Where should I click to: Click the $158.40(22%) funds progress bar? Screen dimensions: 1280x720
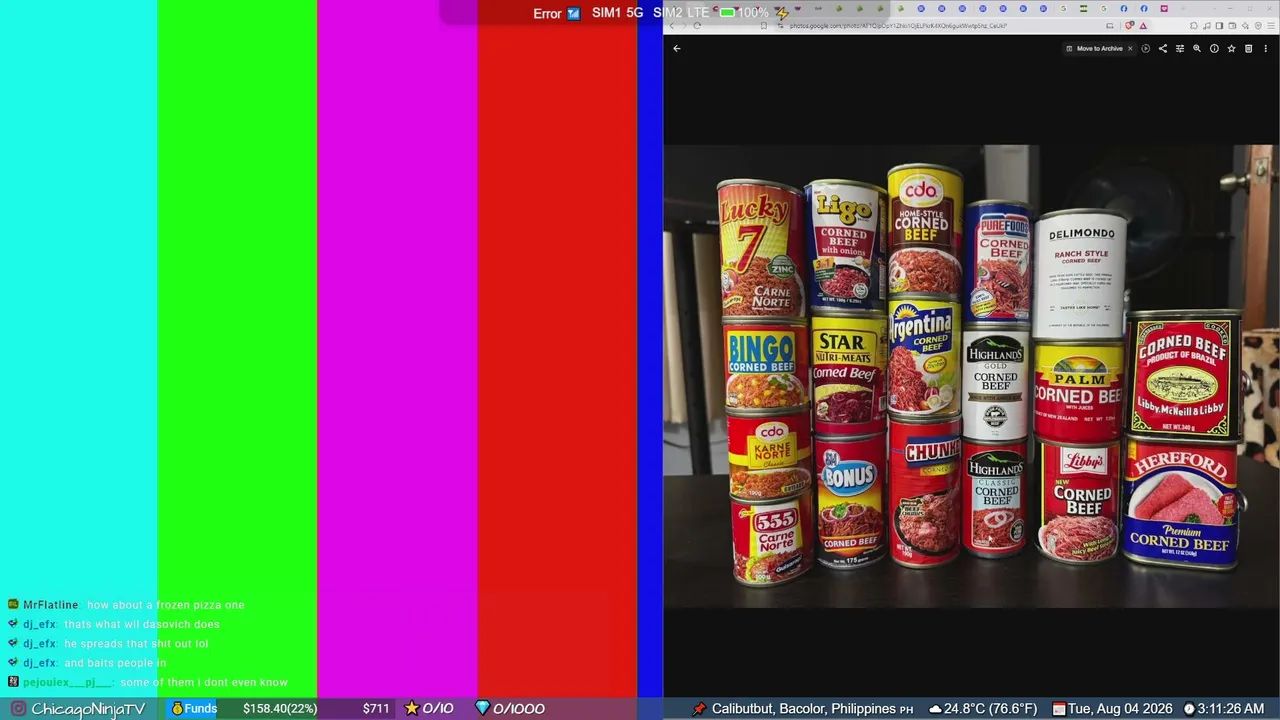(x=280, y=709)
